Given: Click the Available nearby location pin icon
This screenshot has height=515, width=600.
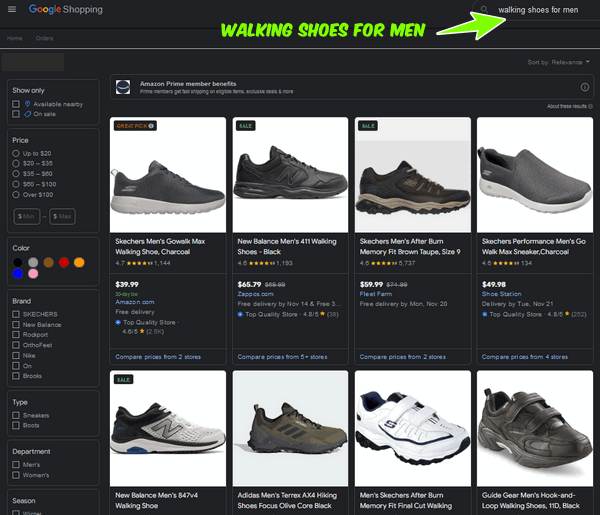Looking at the screenshot, I should (28, 104).
